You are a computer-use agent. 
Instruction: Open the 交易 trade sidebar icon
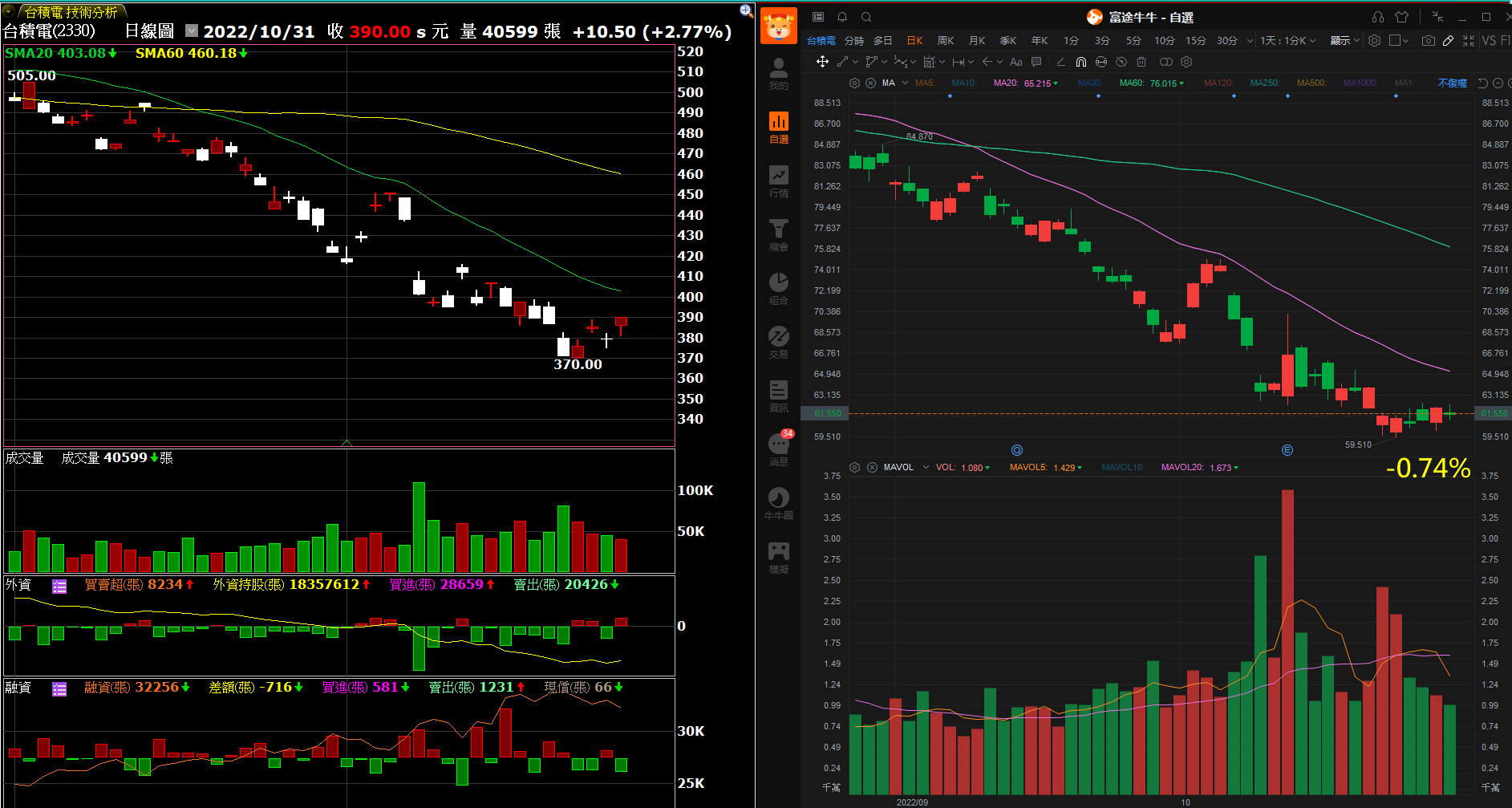(x=778, y=343)
